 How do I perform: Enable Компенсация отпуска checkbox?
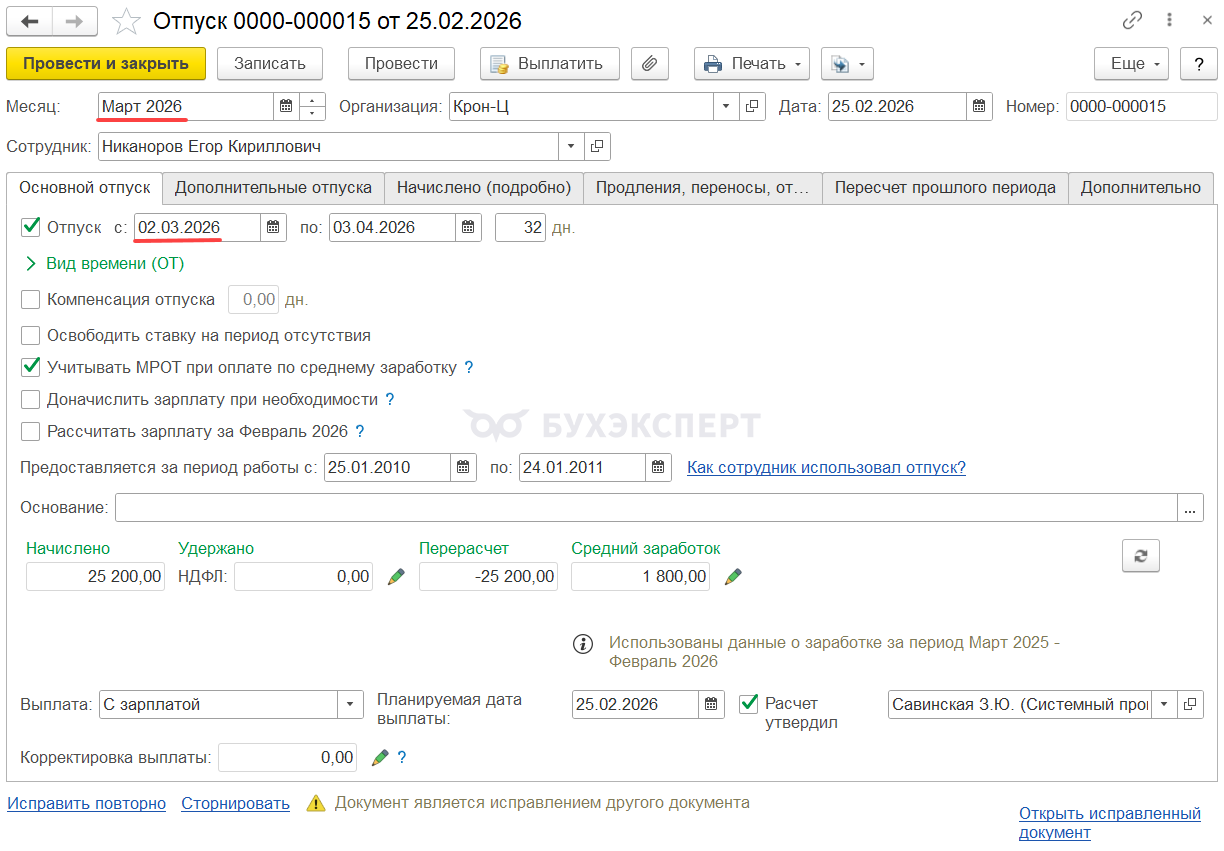pyautogui.click(x=30, y=299)
